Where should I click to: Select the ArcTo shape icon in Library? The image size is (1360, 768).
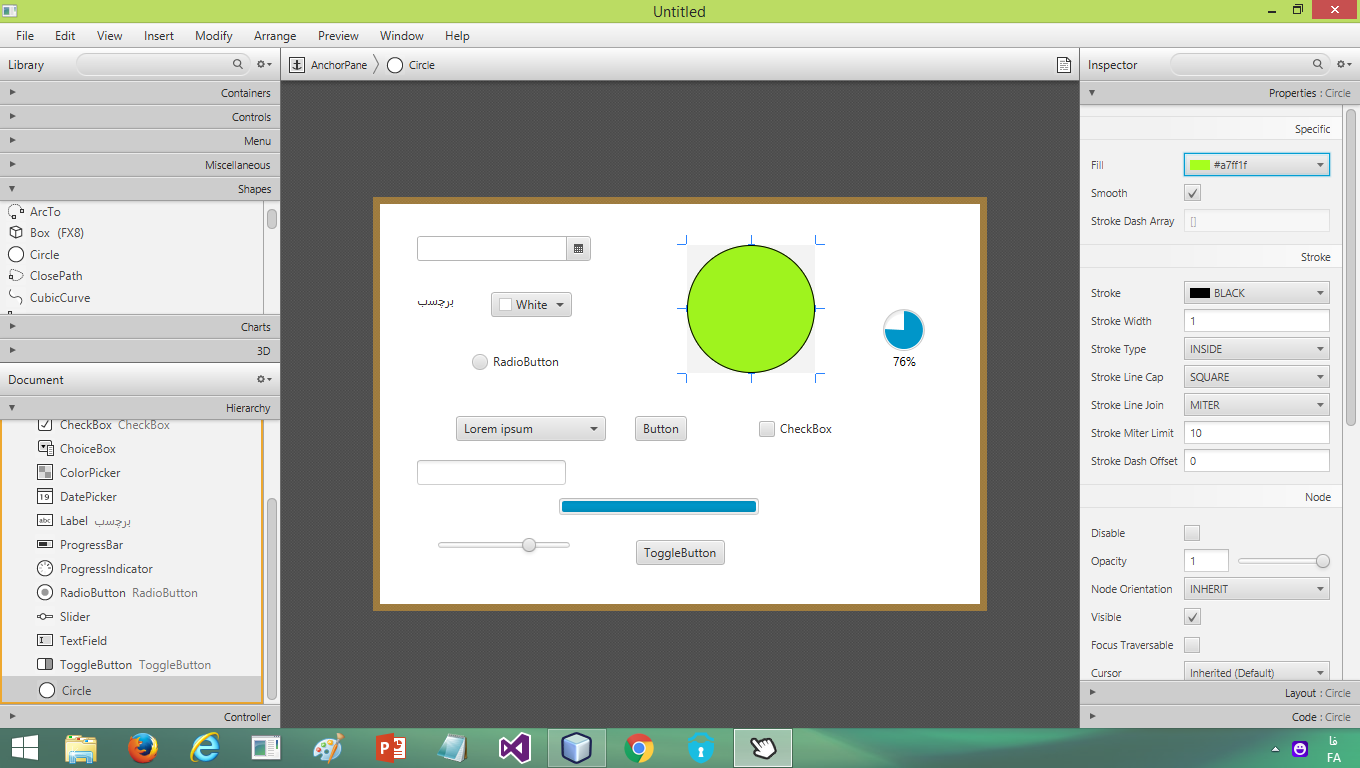16,212
